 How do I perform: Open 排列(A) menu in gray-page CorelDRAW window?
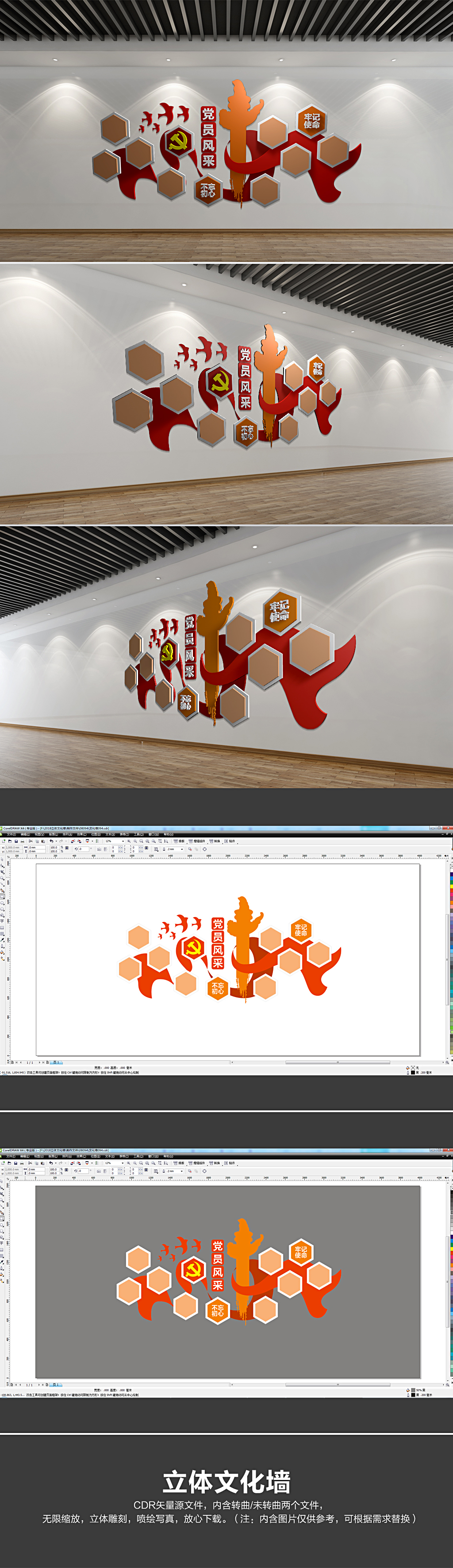[x=67, y=1156]
